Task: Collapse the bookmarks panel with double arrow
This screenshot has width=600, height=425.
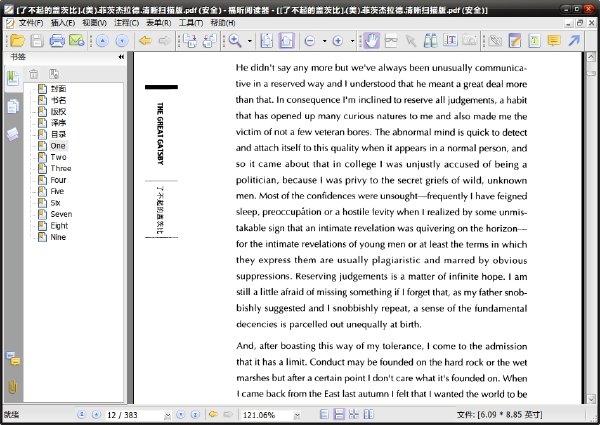Action: point(121,57)
